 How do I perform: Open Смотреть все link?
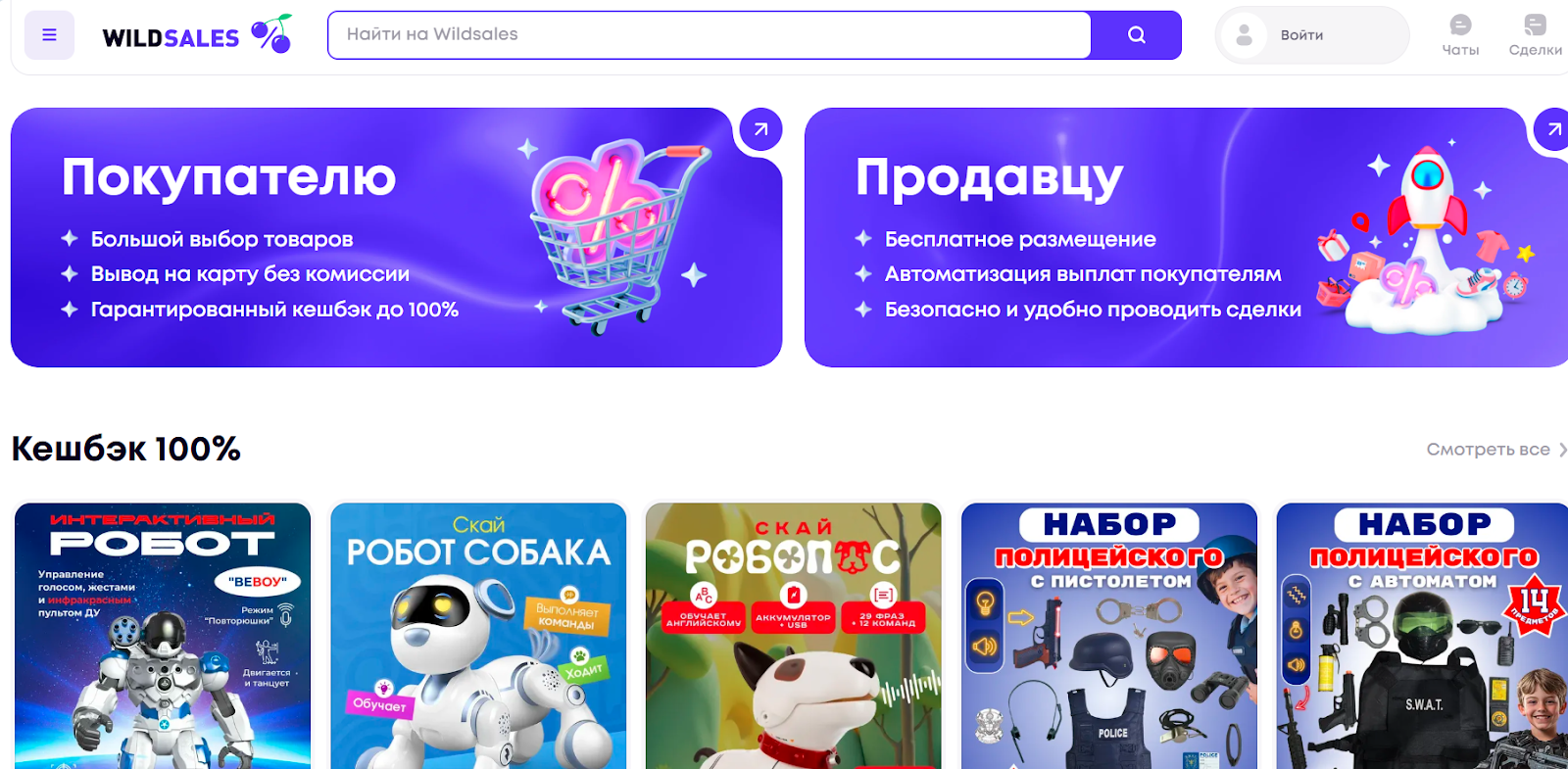click(1488, 450)
